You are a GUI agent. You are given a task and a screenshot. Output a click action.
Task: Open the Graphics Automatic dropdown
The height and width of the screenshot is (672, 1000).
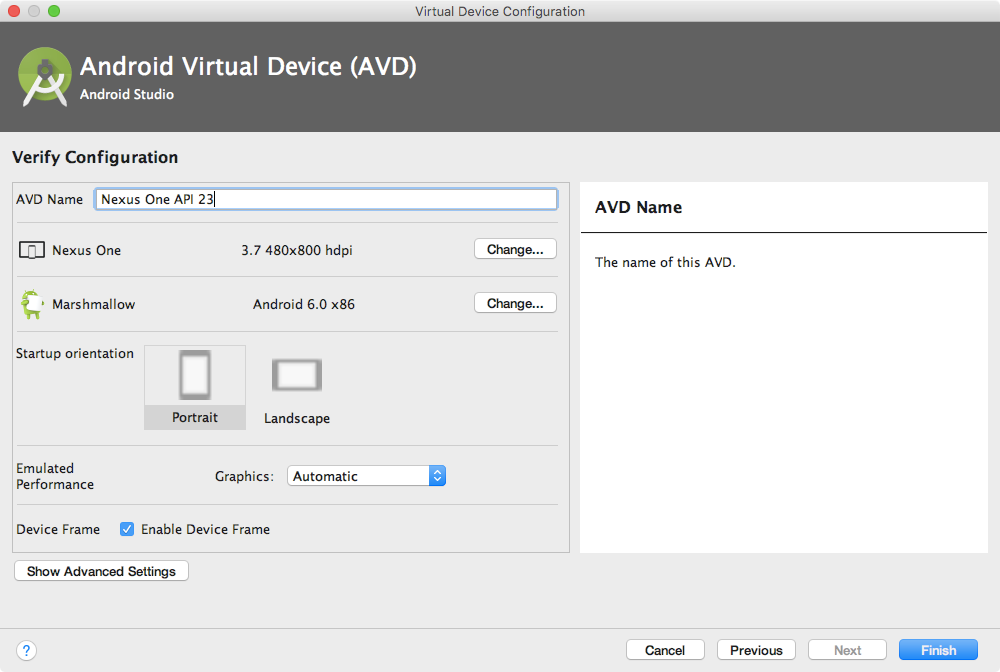pos(366,476)
